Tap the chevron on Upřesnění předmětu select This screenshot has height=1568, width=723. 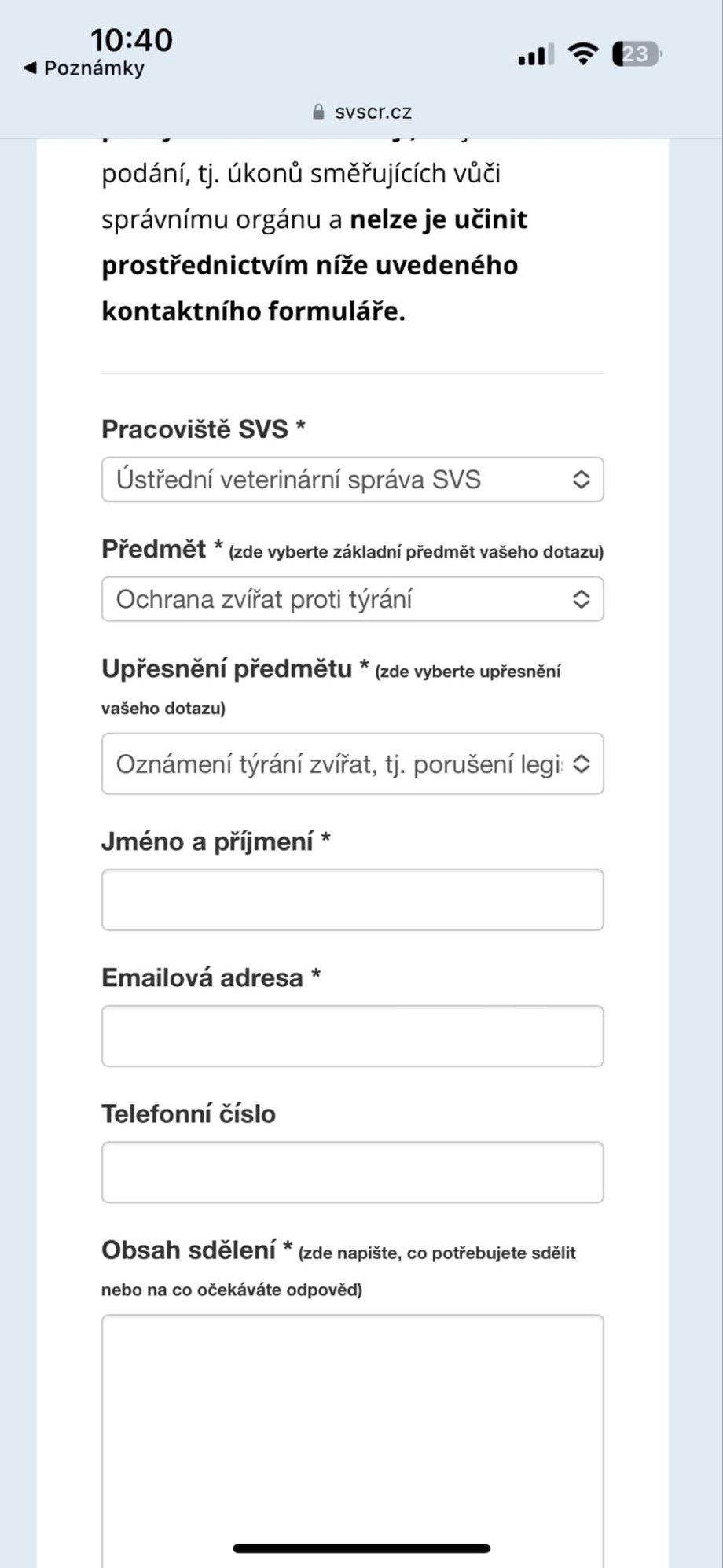[x=581, y=764]
